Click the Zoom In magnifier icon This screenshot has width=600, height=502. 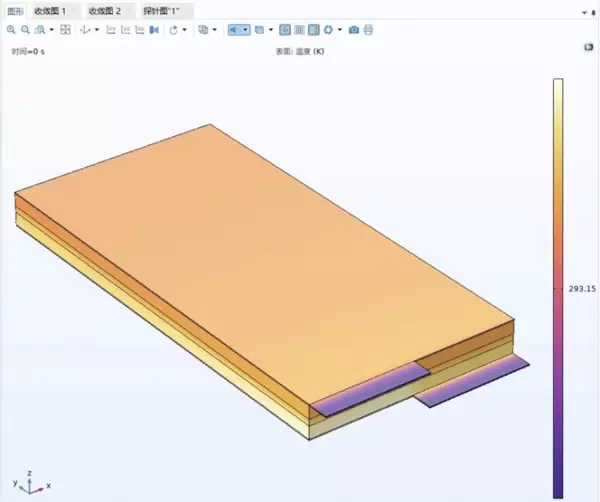click(11, 30)
